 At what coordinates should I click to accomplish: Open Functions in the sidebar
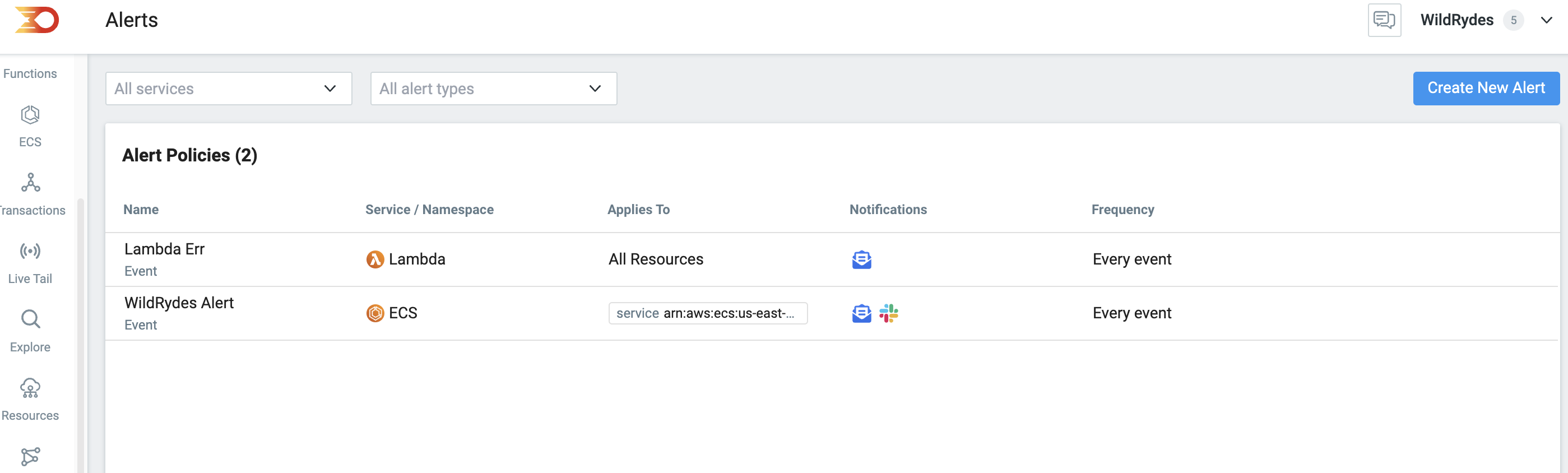30,73
